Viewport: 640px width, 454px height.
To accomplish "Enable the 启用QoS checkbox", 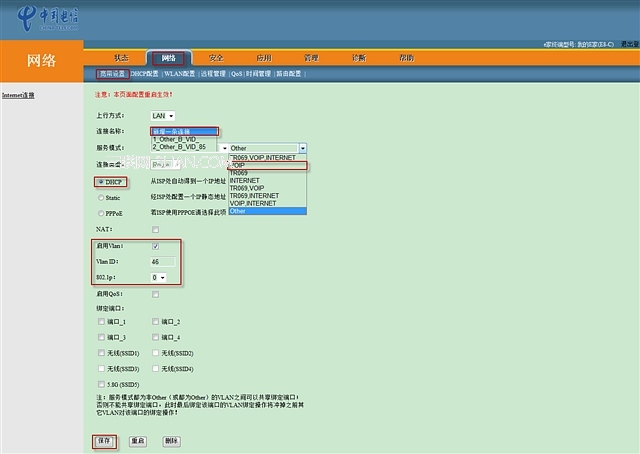I will click(156, 294).
